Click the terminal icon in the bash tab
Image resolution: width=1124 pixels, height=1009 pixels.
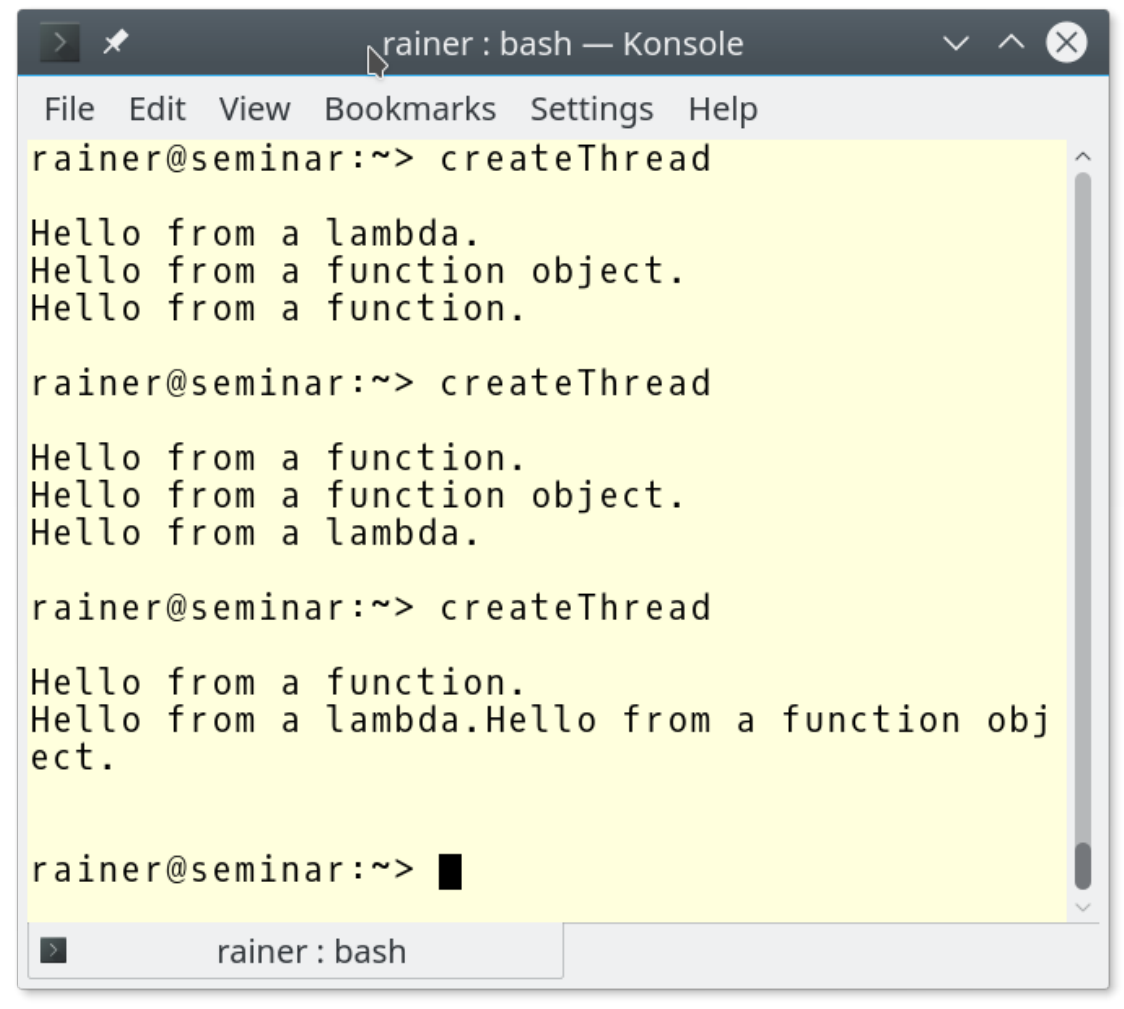click(54, 950)
